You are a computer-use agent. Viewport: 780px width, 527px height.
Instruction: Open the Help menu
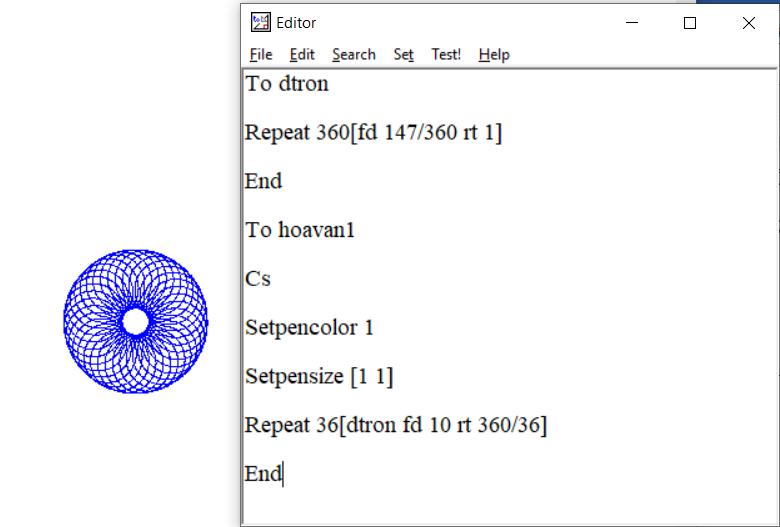pos(493,55)
